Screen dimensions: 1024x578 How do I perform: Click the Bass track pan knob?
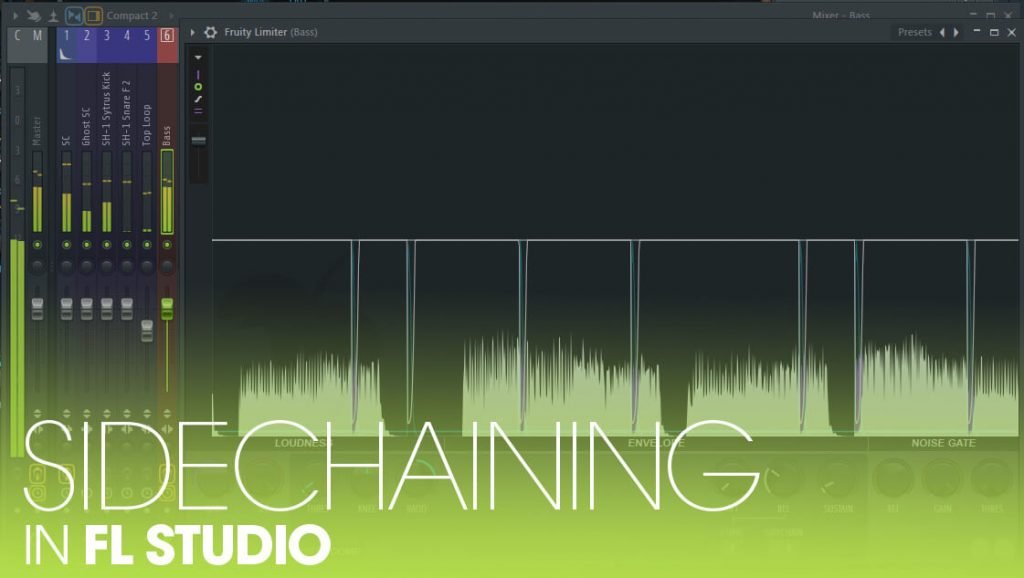pyautogui.click(x=167, y=266)
